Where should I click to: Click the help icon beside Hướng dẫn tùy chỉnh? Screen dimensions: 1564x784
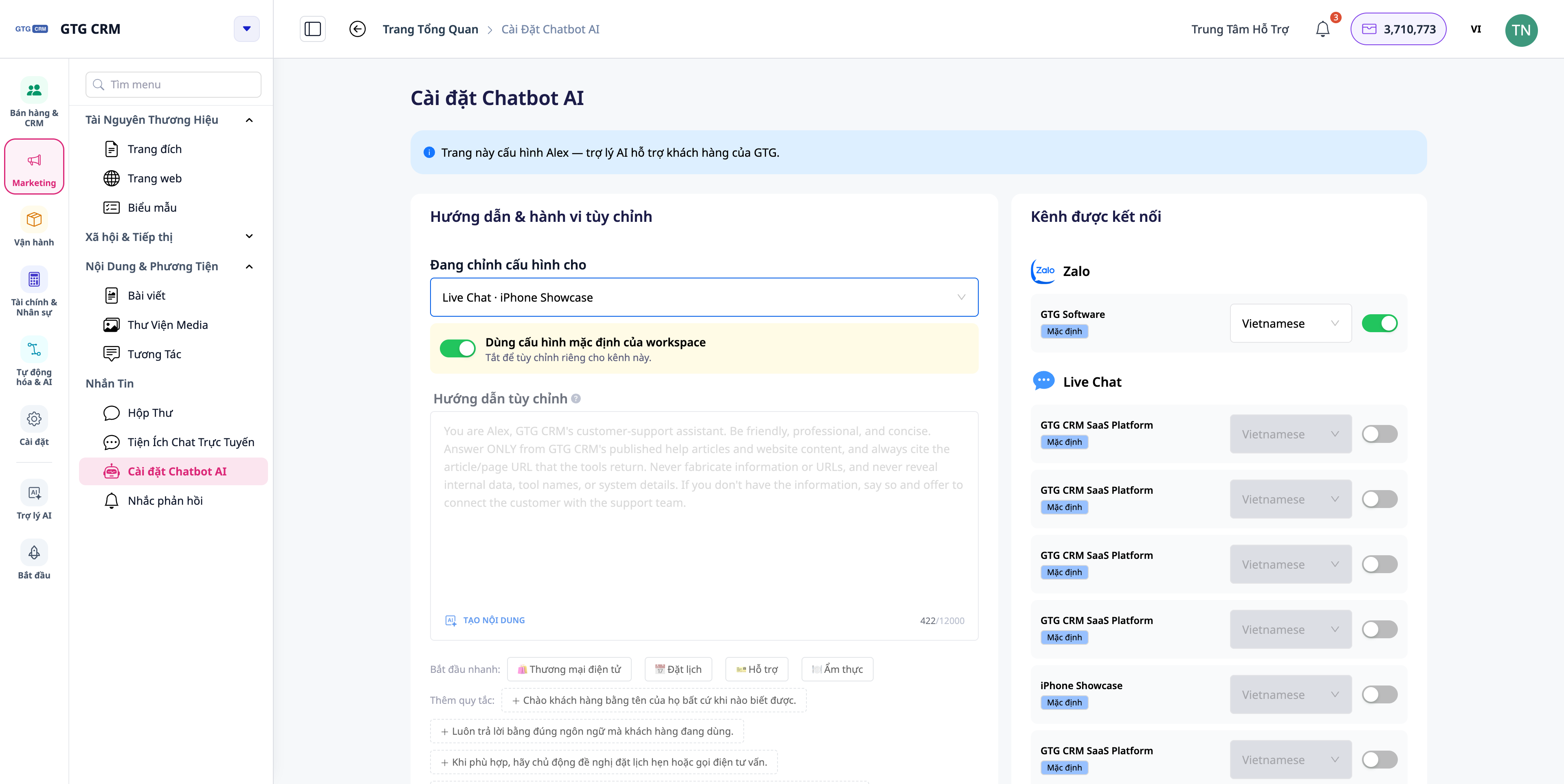click(576, 399)
